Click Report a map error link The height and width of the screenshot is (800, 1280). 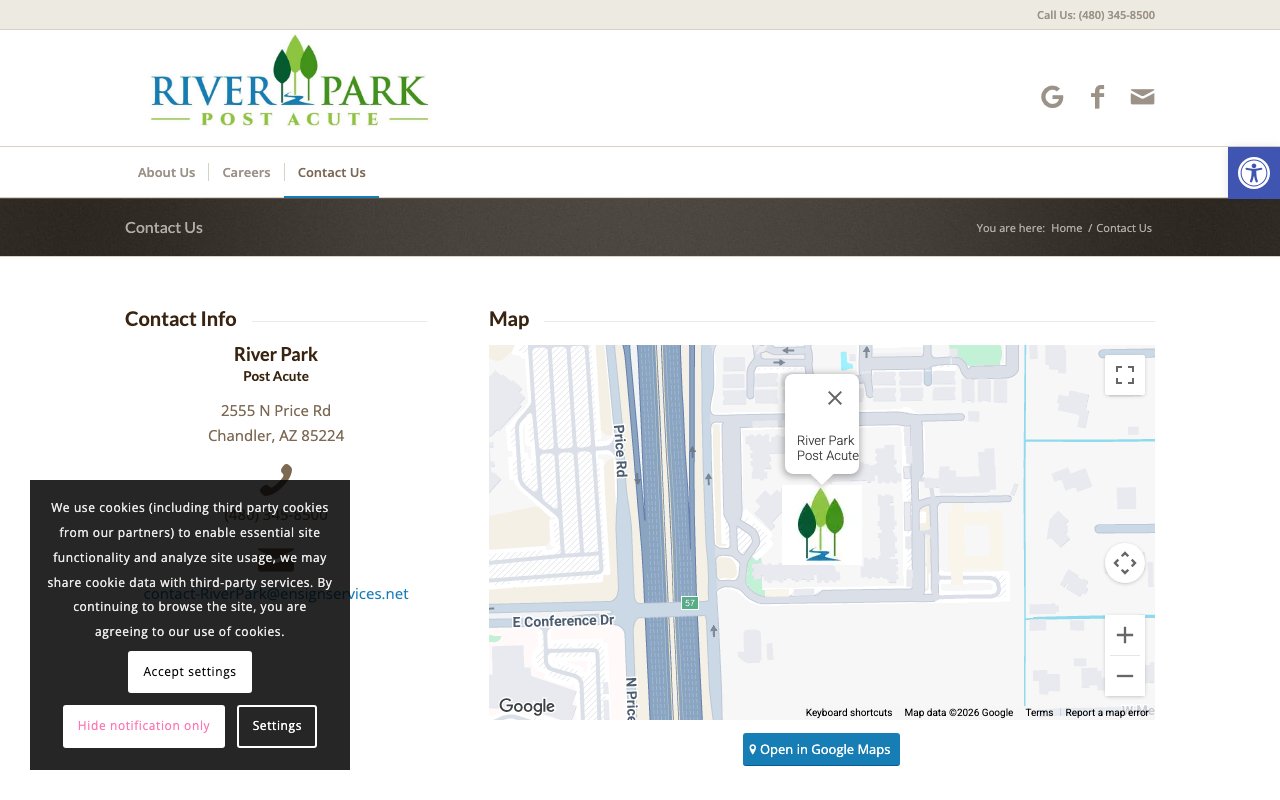coord(1107,713)
